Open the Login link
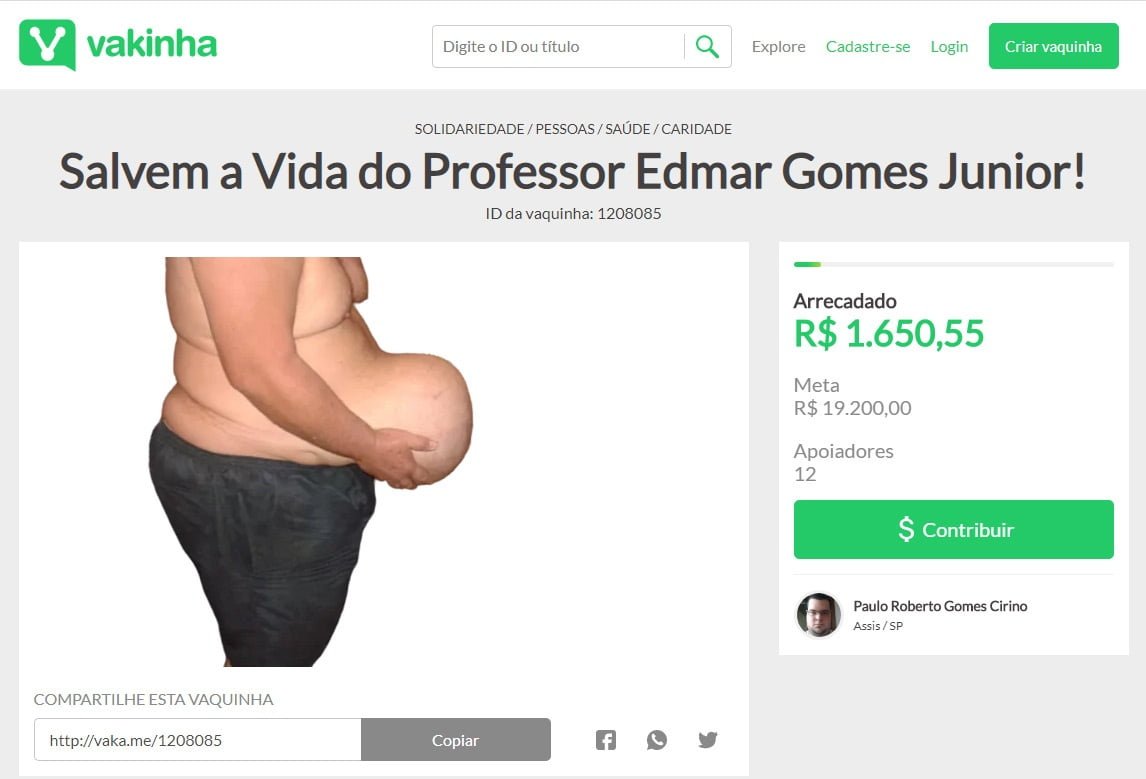This screenshot has width=1146, height=779. pos(949,47)
